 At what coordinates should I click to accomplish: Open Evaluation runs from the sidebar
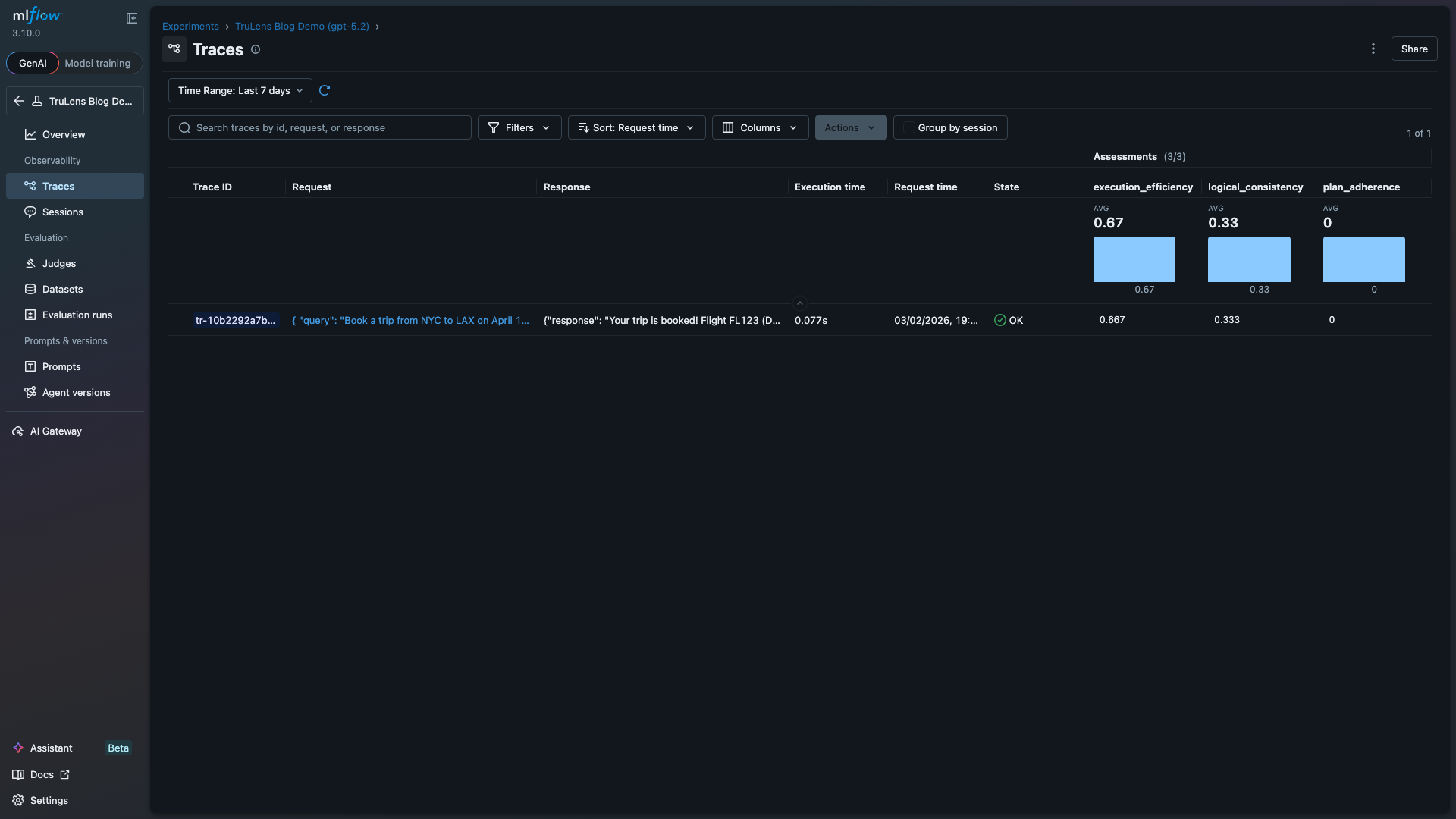click(77, 315)
